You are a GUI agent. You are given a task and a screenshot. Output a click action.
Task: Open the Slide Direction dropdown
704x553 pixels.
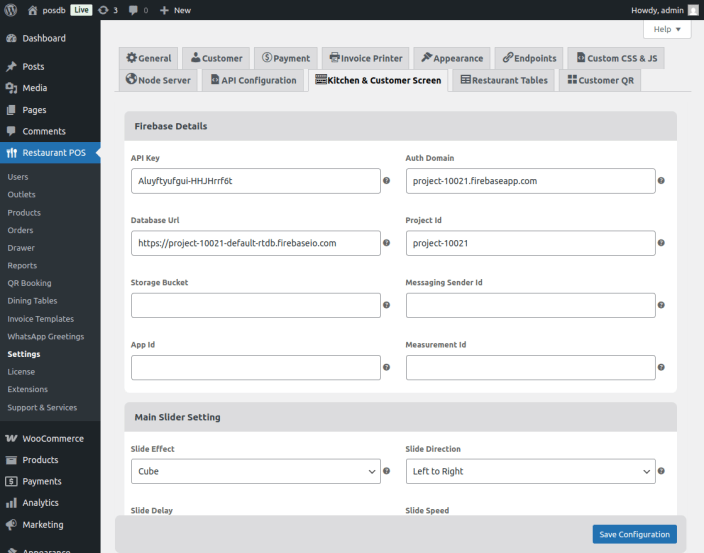pos(530,471)
